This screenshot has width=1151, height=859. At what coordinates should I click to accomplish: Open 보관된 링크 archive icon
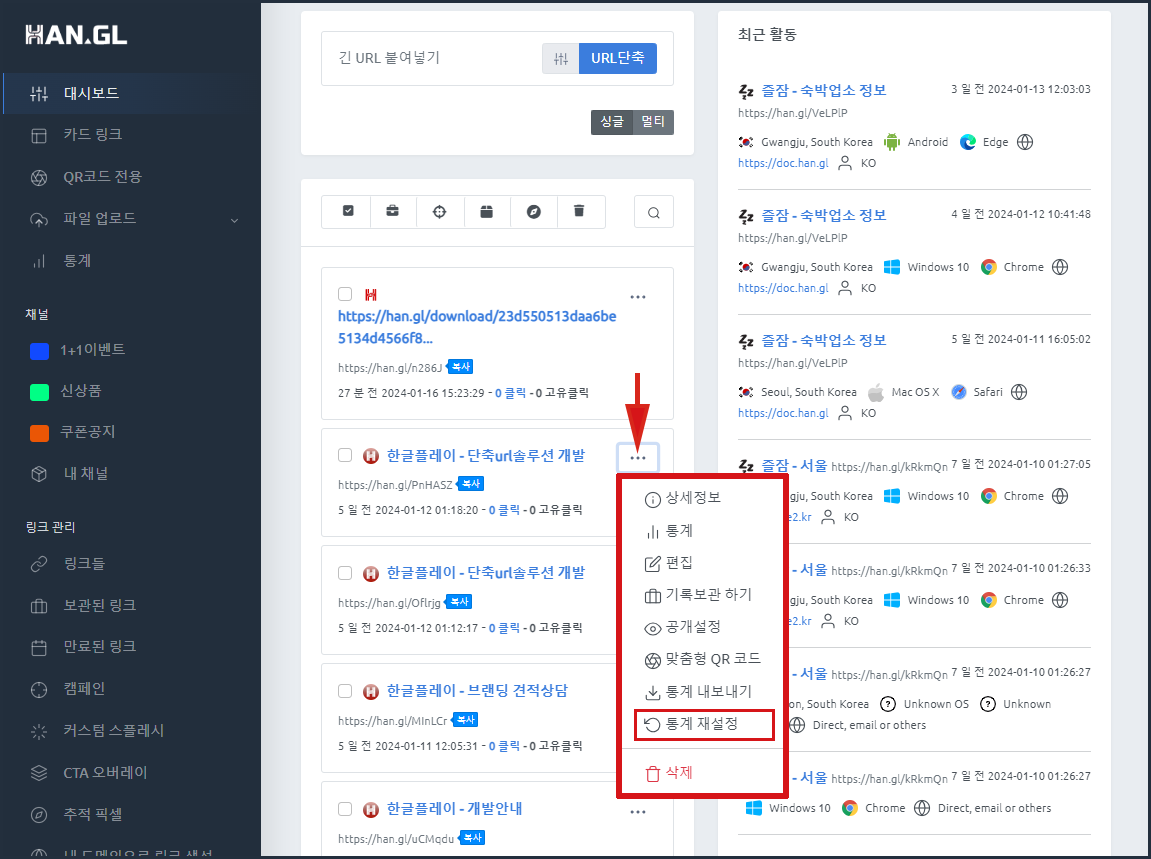point(39,606)
